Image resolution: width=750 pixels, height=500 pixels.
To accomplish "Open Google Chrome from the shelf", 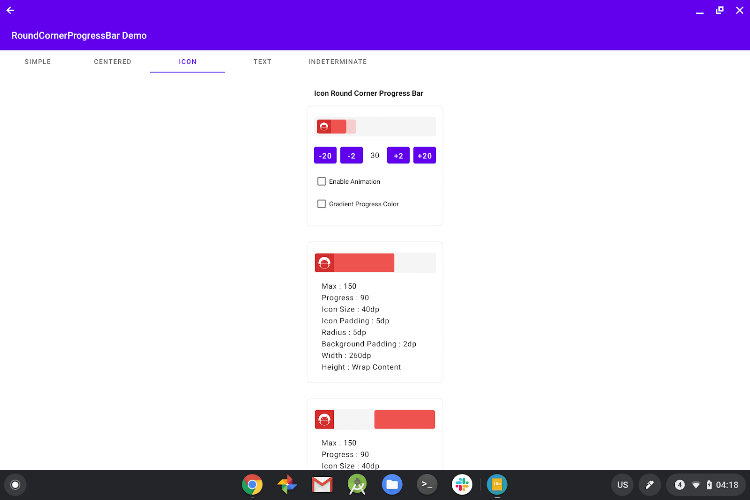I will (252, 485).
